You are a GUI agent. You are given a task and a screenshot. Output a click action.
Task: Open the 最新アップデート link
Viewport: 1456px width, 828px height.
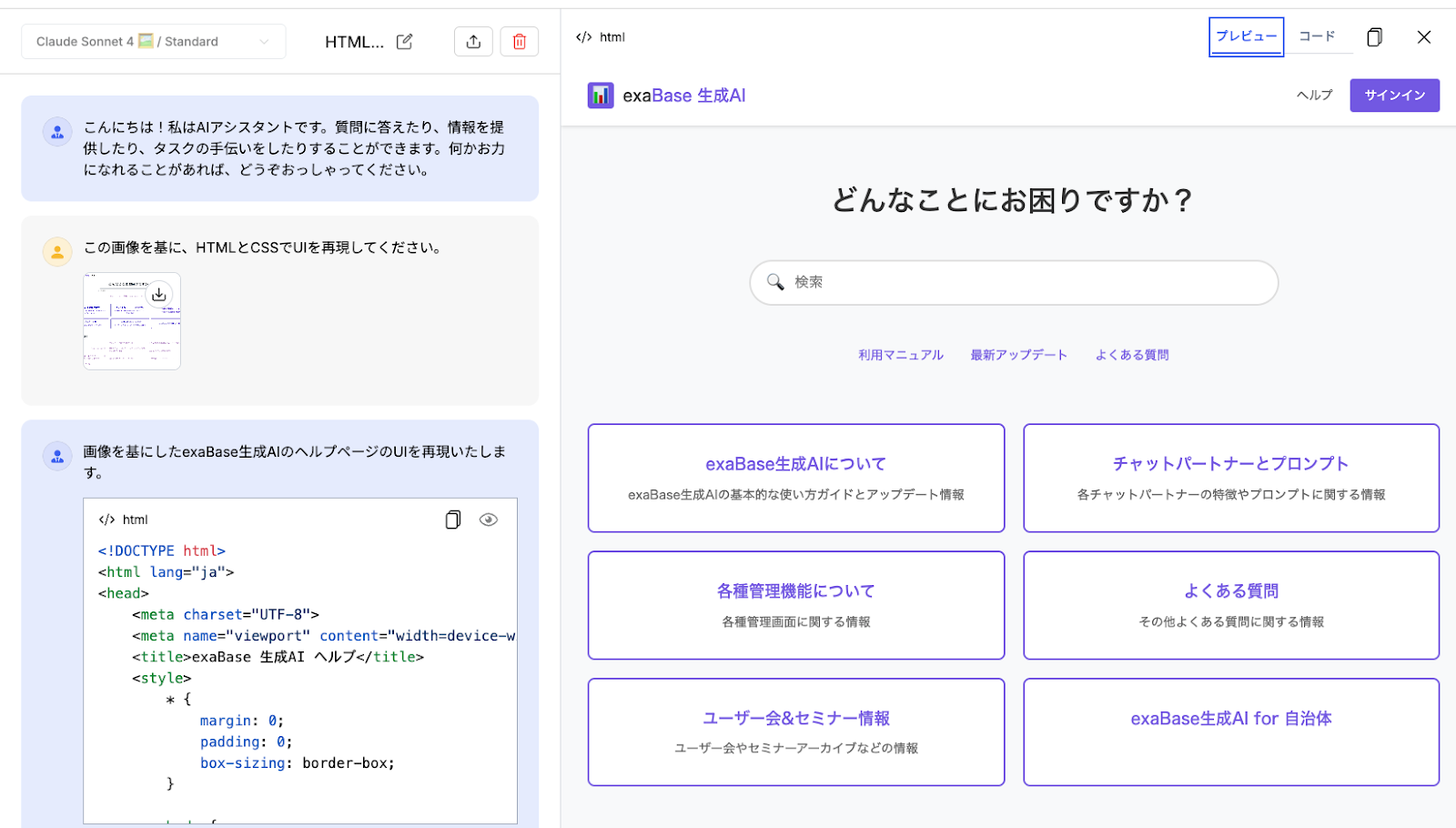point(1018,355)
